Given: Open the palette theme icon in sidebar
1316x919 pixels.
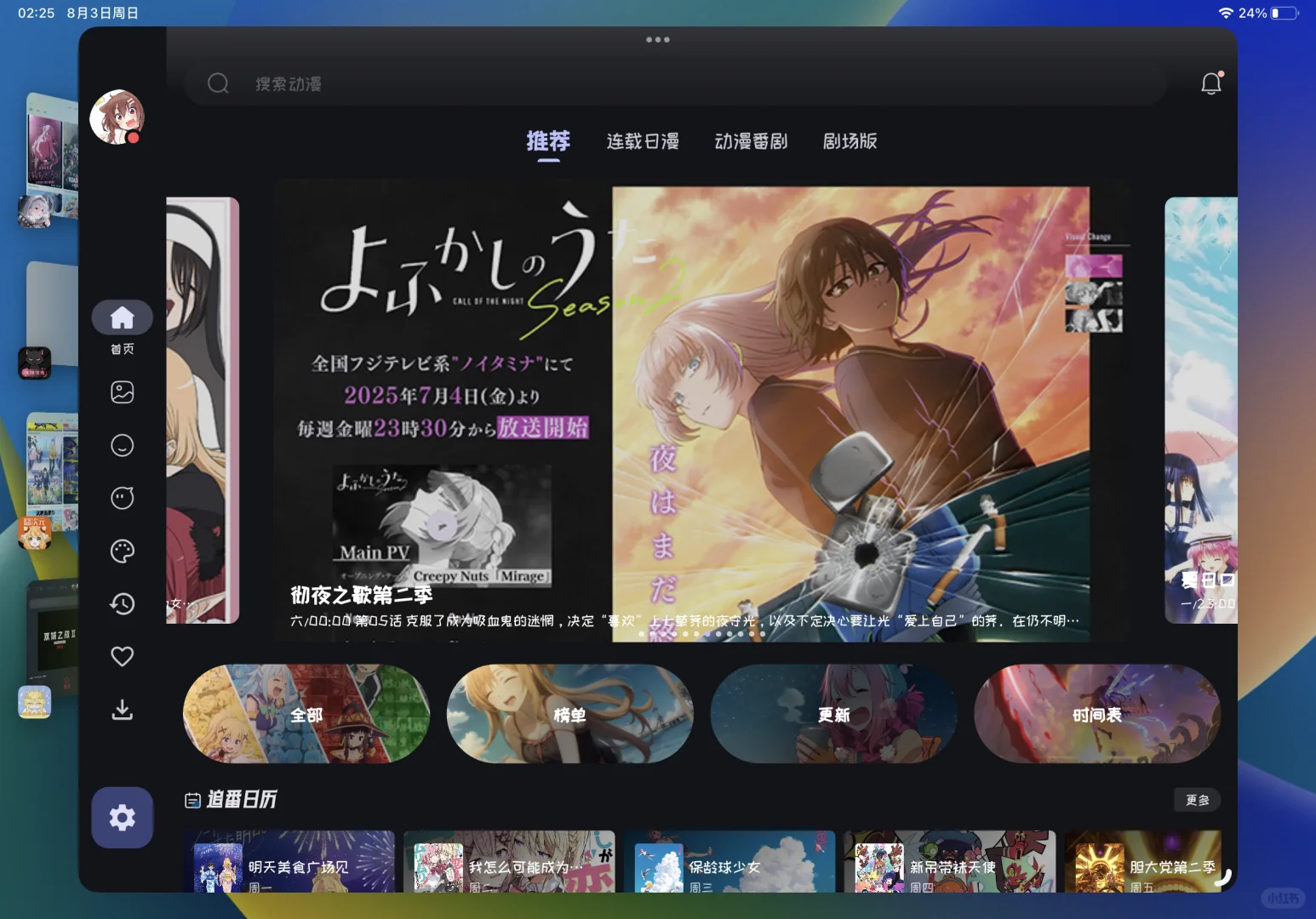Looking at the screenshot, I should pyautogui.click(x=122, y=551).
